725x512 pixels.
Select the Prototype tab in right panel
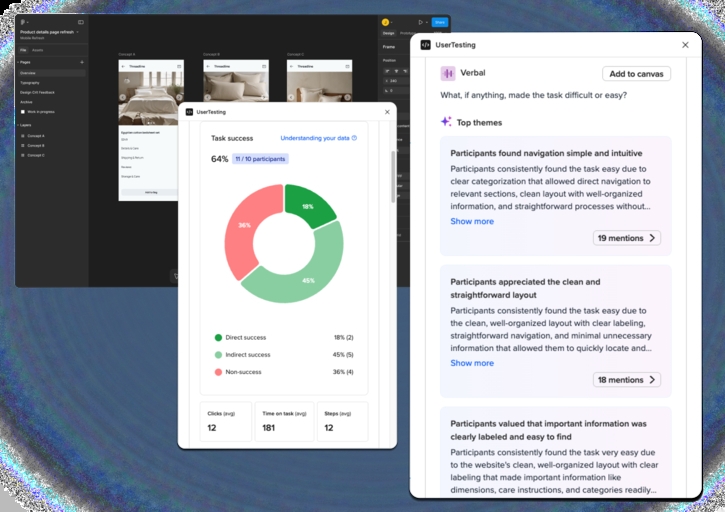pos(408,33)
